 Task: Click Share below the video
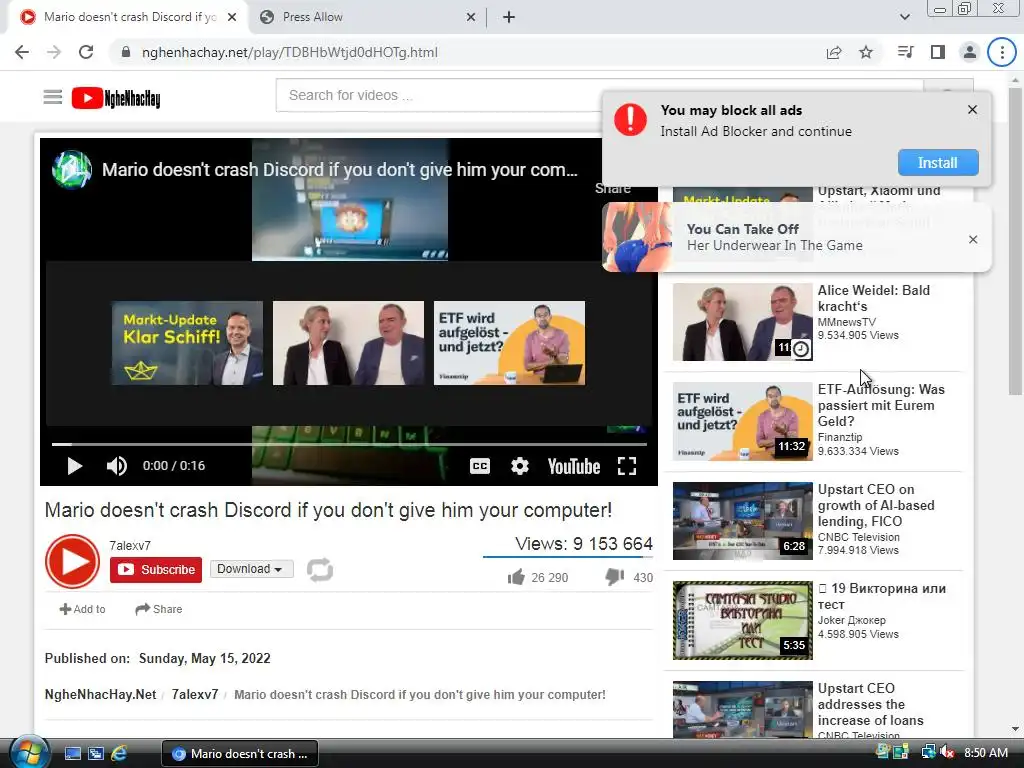pyautogui.click(x=159, y=609)
